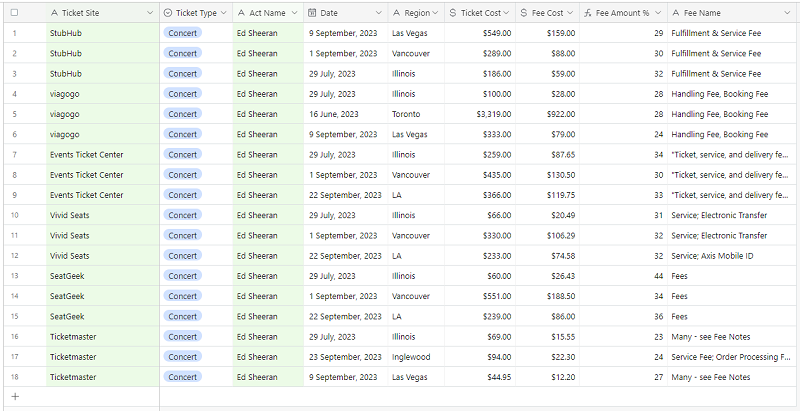Click the fee amount 44 cell
Image resolution: width=800 pixels, height=411 pixels.
[623, 276]
